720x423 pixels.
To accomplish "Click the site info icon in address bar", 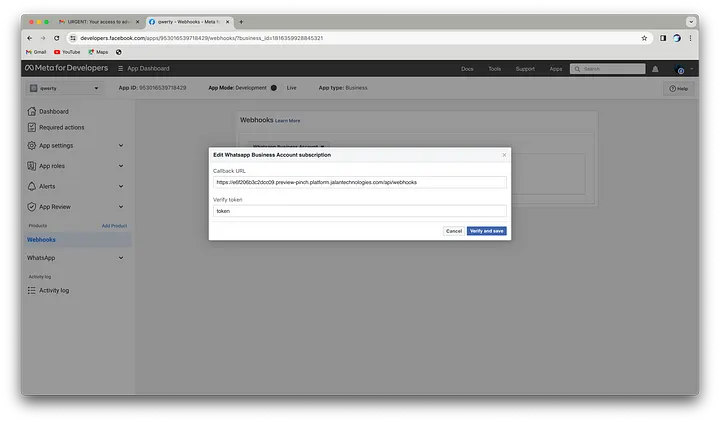I will 73,38.
